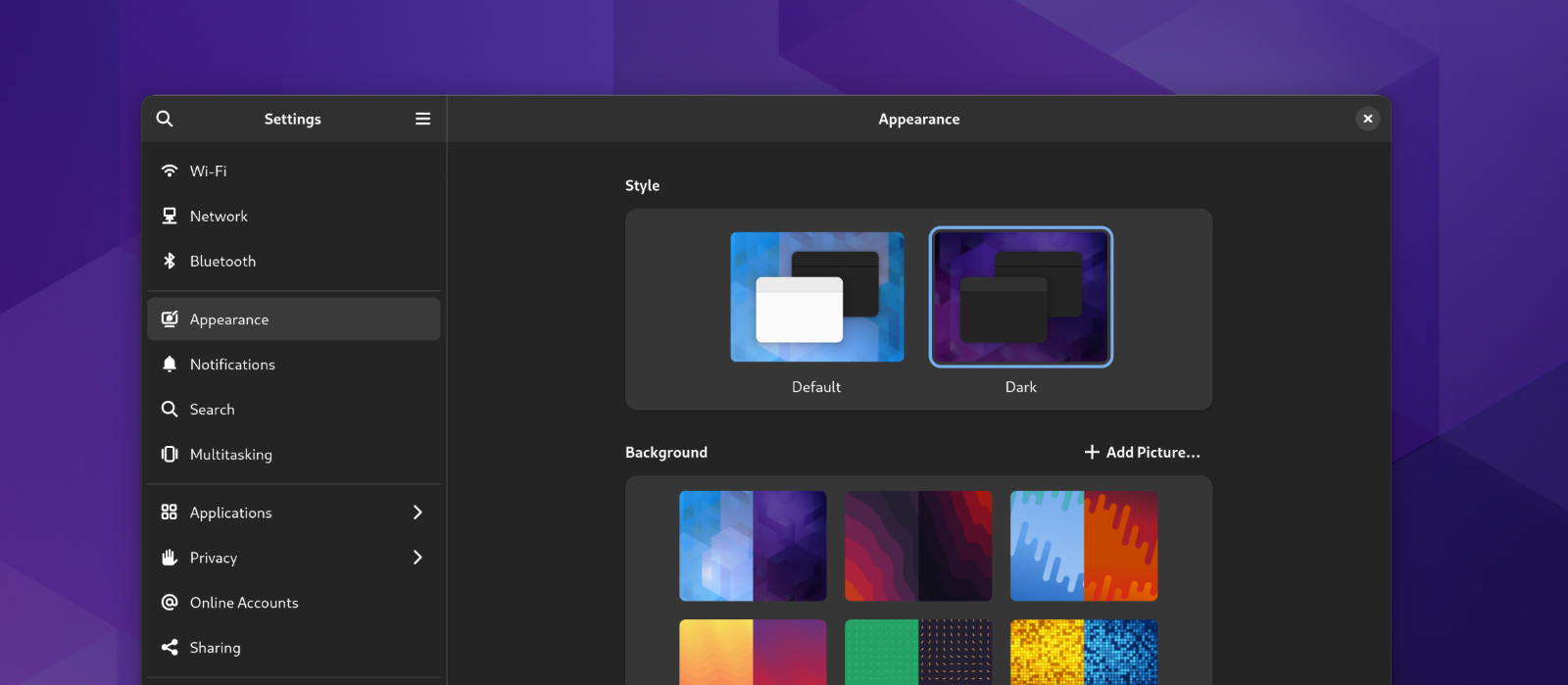Close the Settings window

pos(1368,119)
